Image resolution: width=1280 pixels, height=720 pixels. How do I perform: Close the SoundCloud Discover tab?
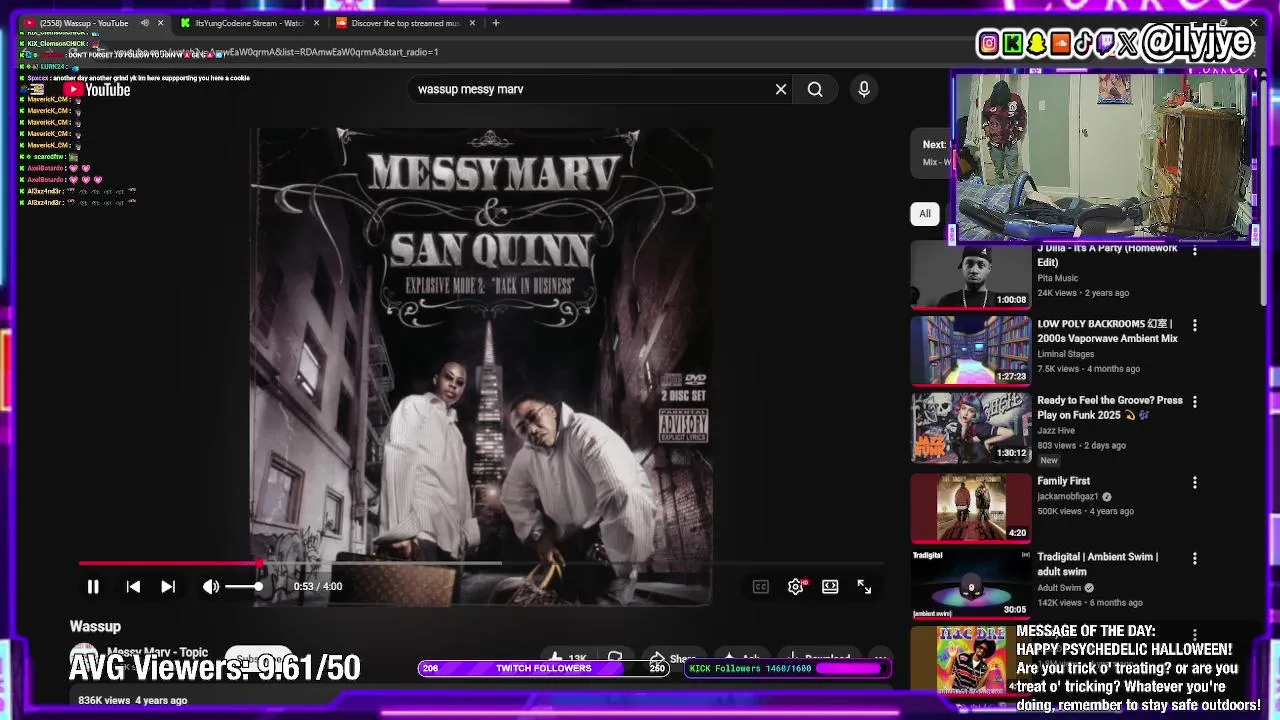click(473, 23)
